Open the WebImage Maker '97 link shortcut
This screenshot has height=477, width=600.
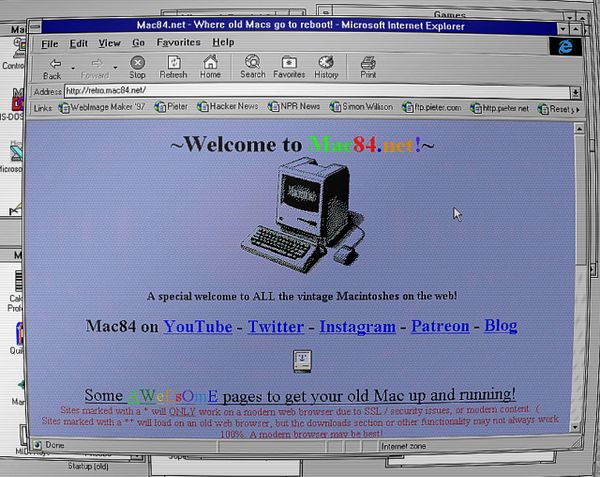[x=102, y=107]
